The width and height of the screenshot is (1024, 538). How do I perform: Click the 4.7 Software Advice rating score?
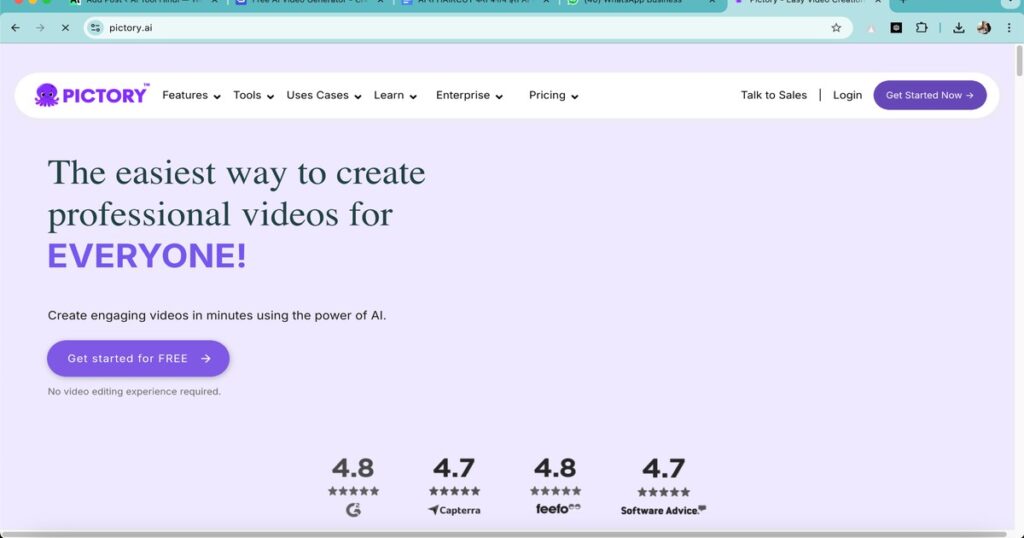pyautogui.click(x=663, y=468)
